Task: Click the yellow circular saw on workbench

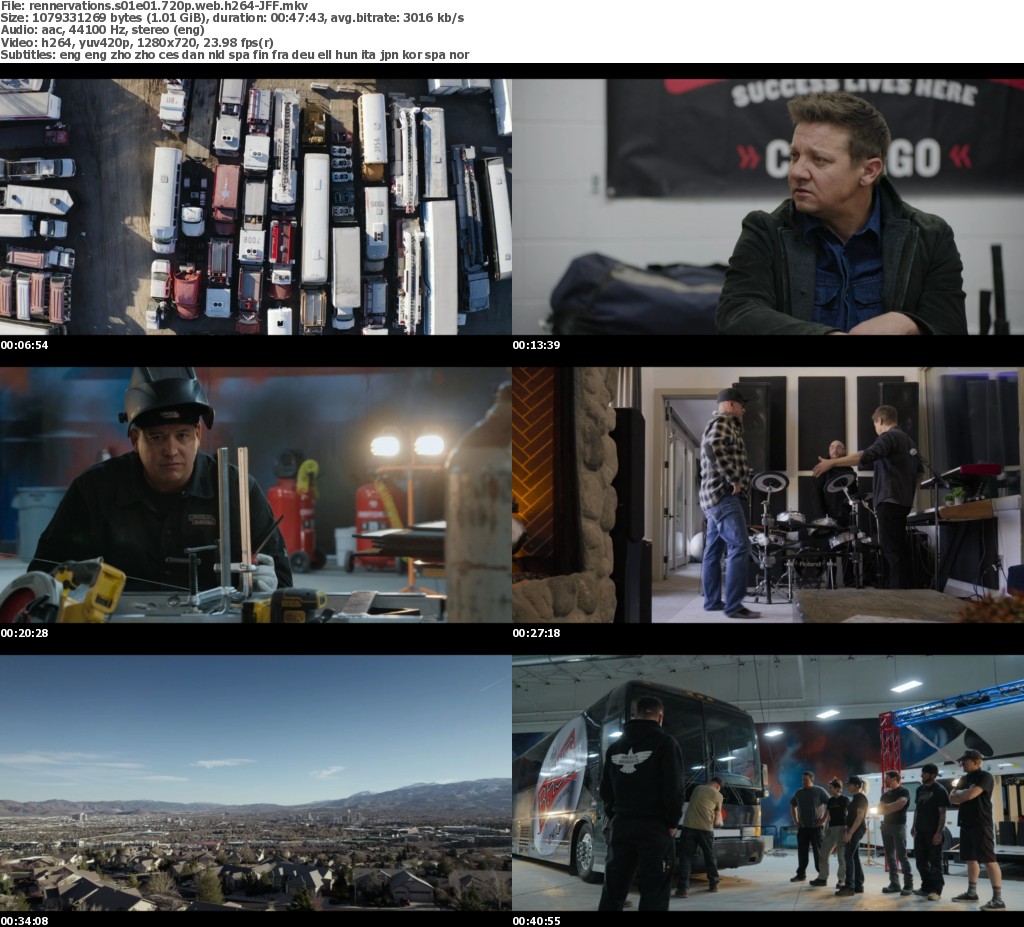Action: tap(70, 592)
